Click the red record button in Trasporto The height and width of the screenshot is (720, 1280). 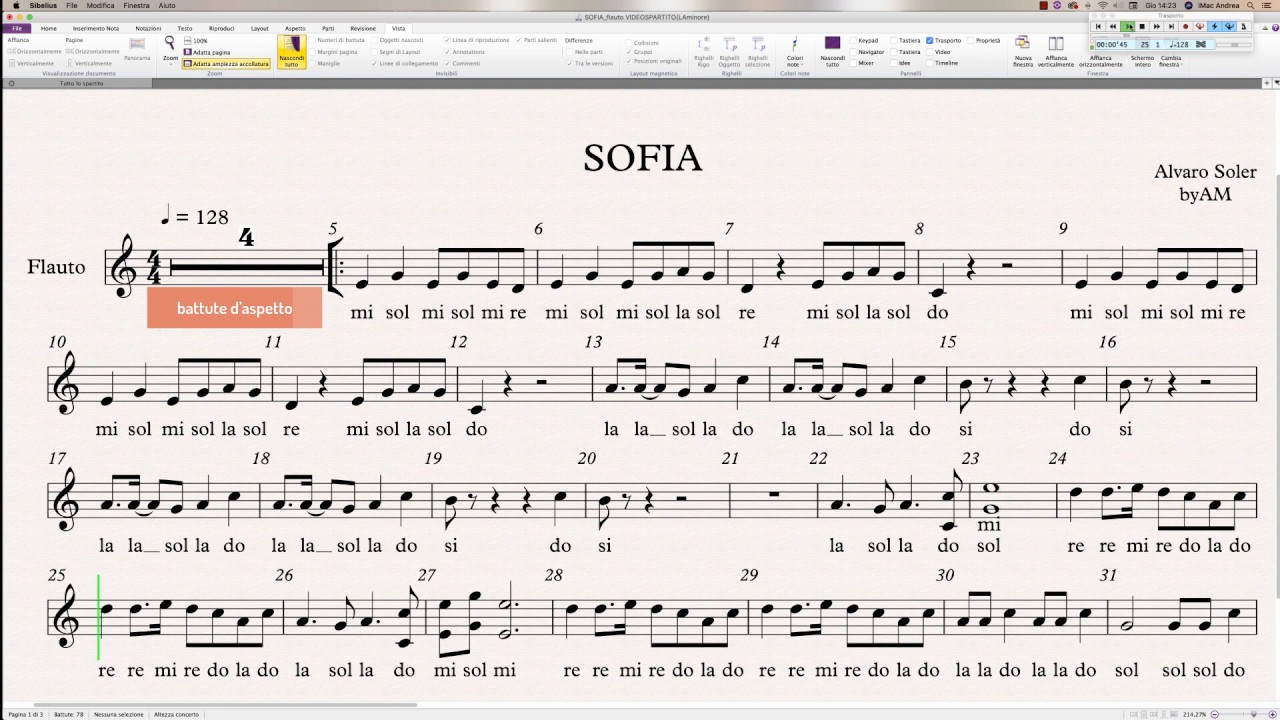pos(1186,27)
